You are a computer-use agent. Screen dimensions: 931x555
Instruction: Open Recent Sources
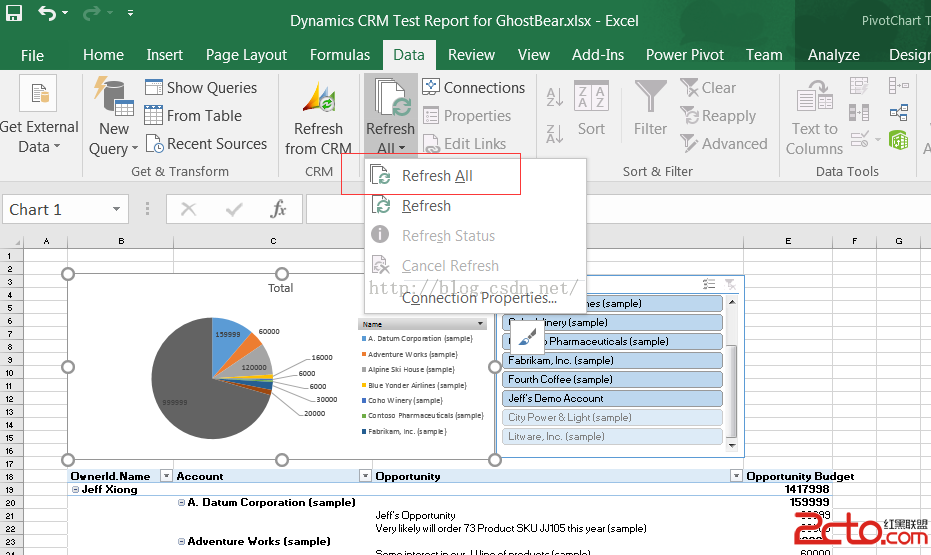206,144
